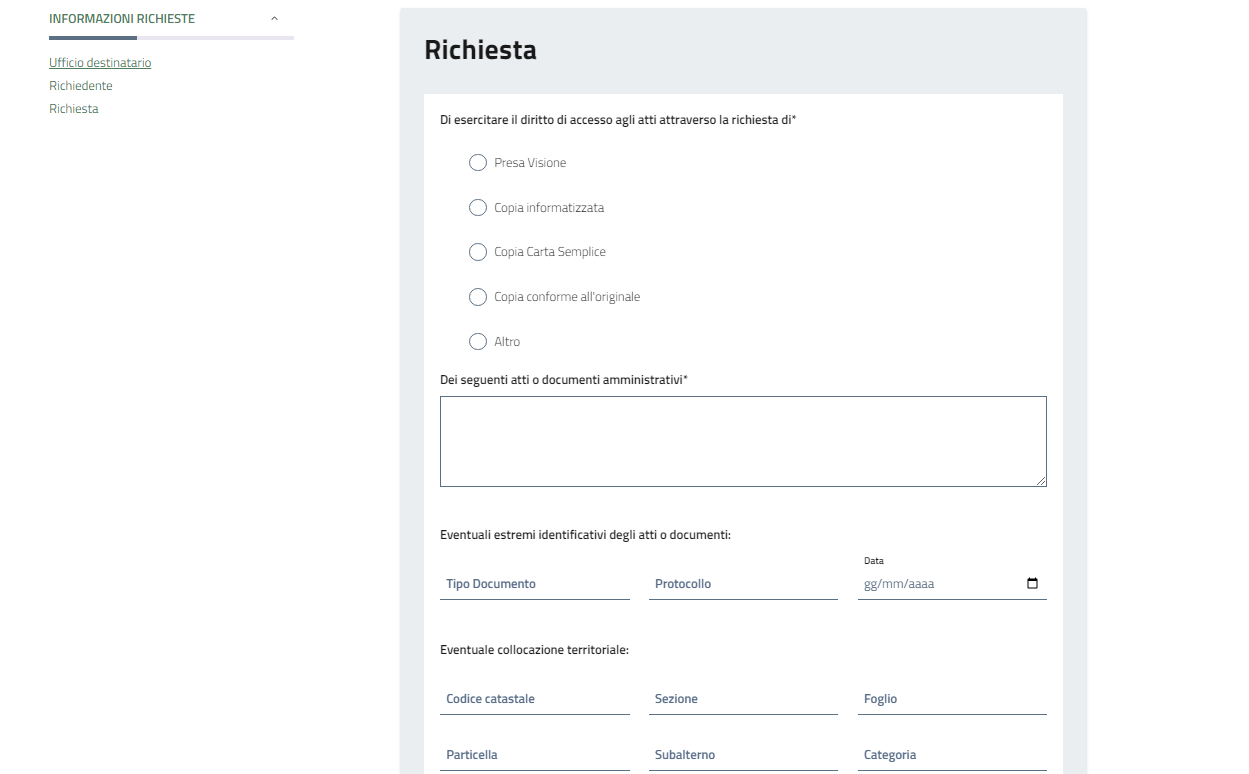Select the Presa Visione radio option
This screenshot has width=1249, height=774.
tap(478, 163)
